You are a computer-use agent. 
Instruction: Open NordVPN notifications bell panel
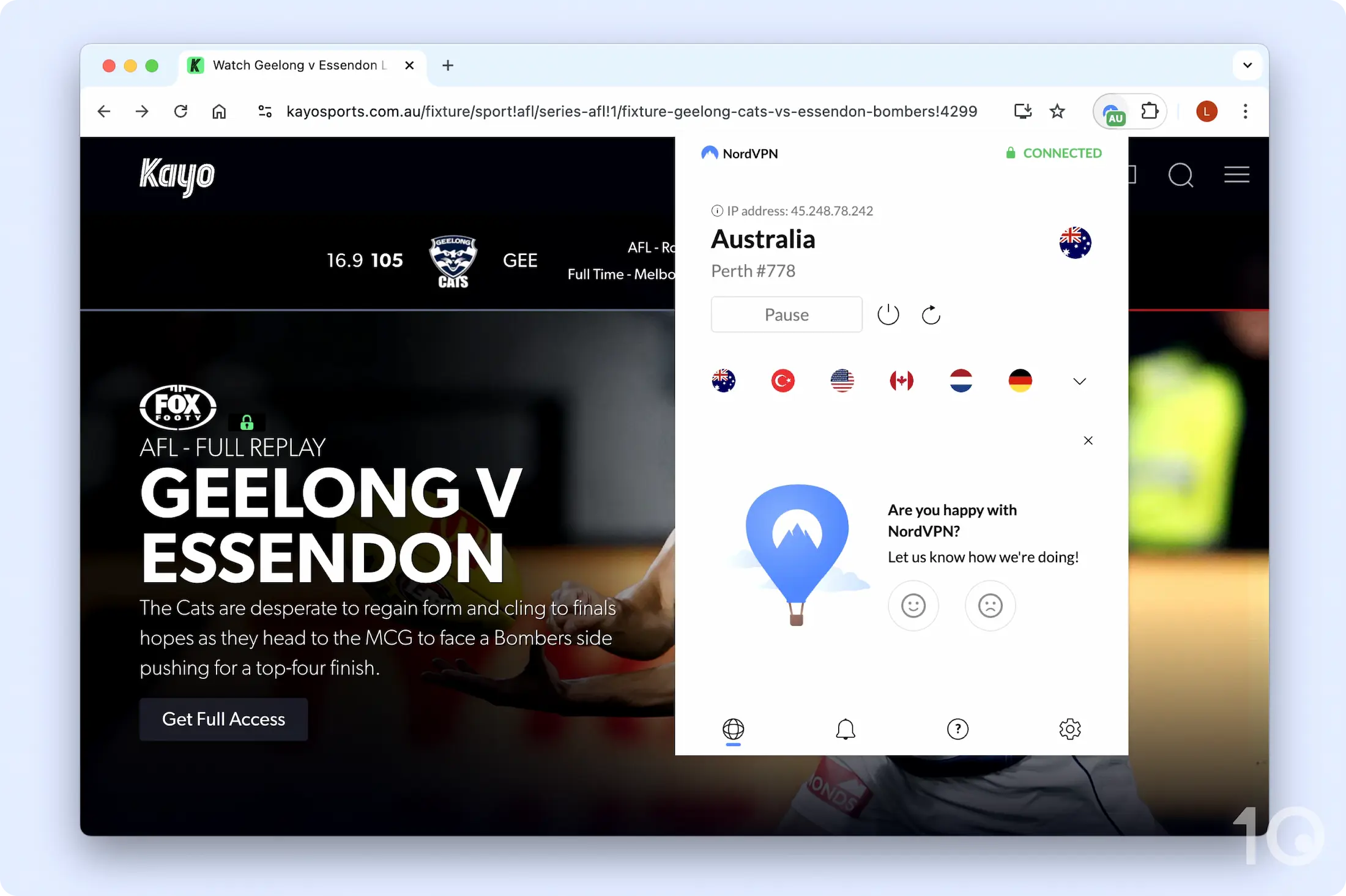click(x=845, y=728)
